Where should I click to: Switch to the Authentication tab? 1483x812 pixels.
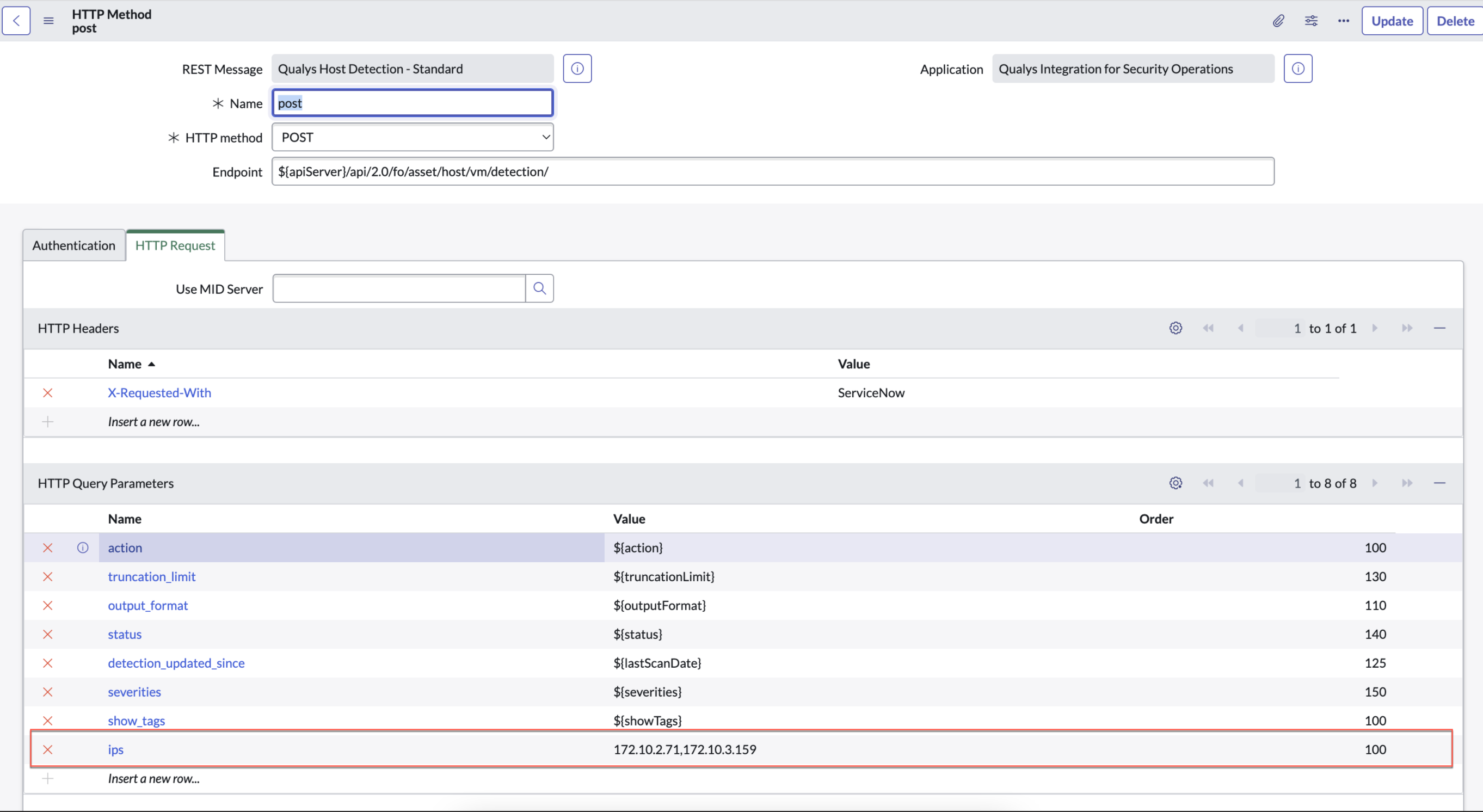tap(73, 245)
